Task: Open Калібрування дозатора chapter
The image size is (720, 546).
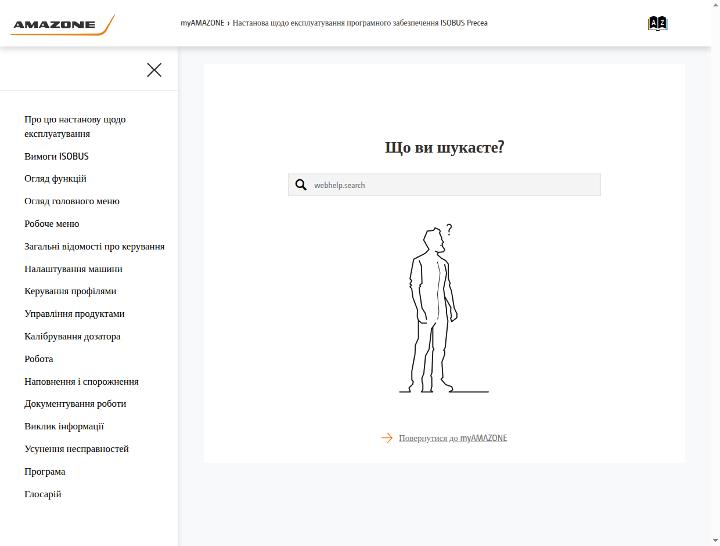Action: pos(72,337)
